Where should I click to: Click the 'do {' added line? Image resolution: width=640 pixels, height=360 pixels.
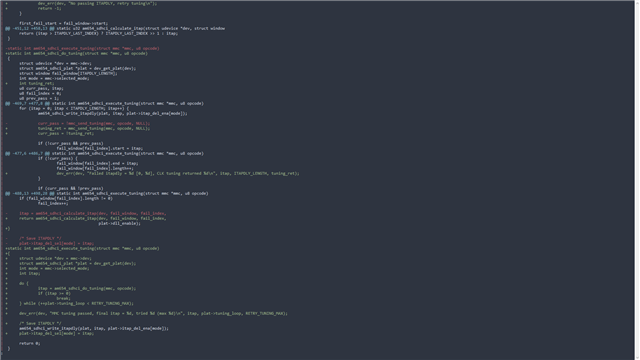(24, 283)
